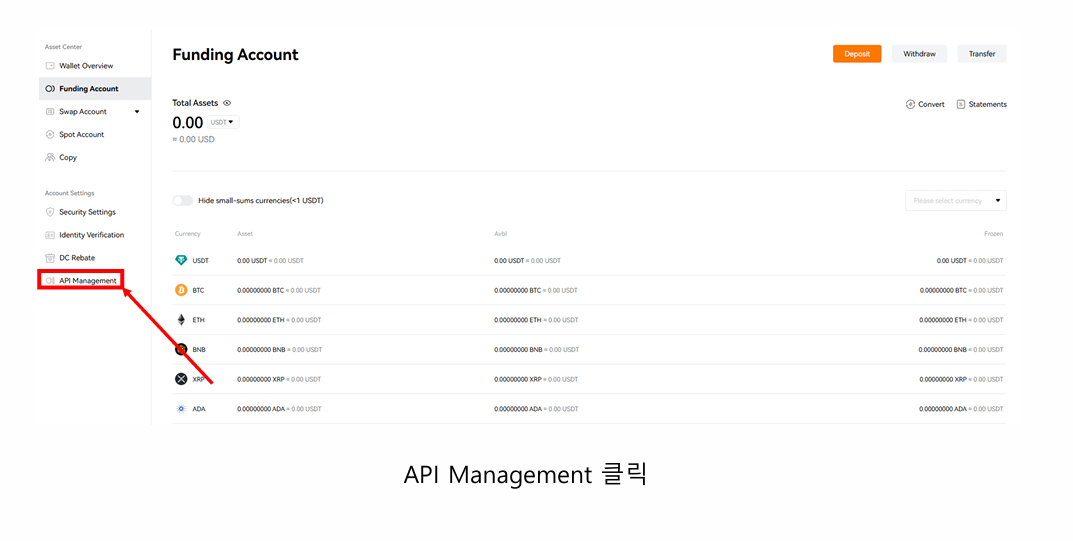The height and width of the screenshot is (541, 1073).
Task: Click the ADA coin icon
Action: point(181,409)
